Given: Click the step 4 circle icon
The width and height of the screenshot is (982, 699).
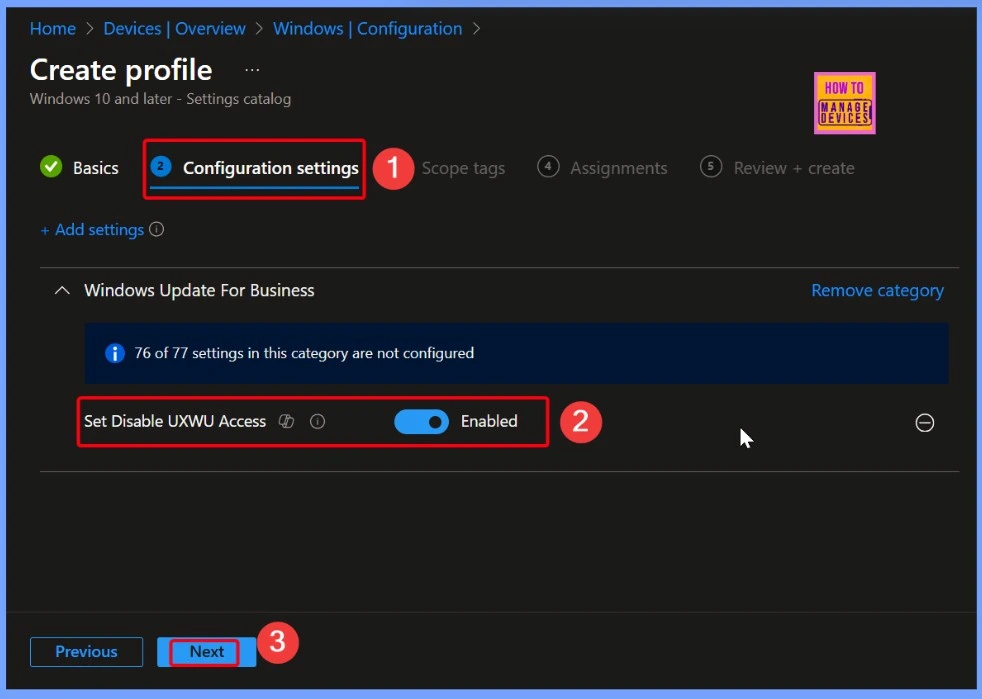Looking at the screenshot, I should [548, 167].
